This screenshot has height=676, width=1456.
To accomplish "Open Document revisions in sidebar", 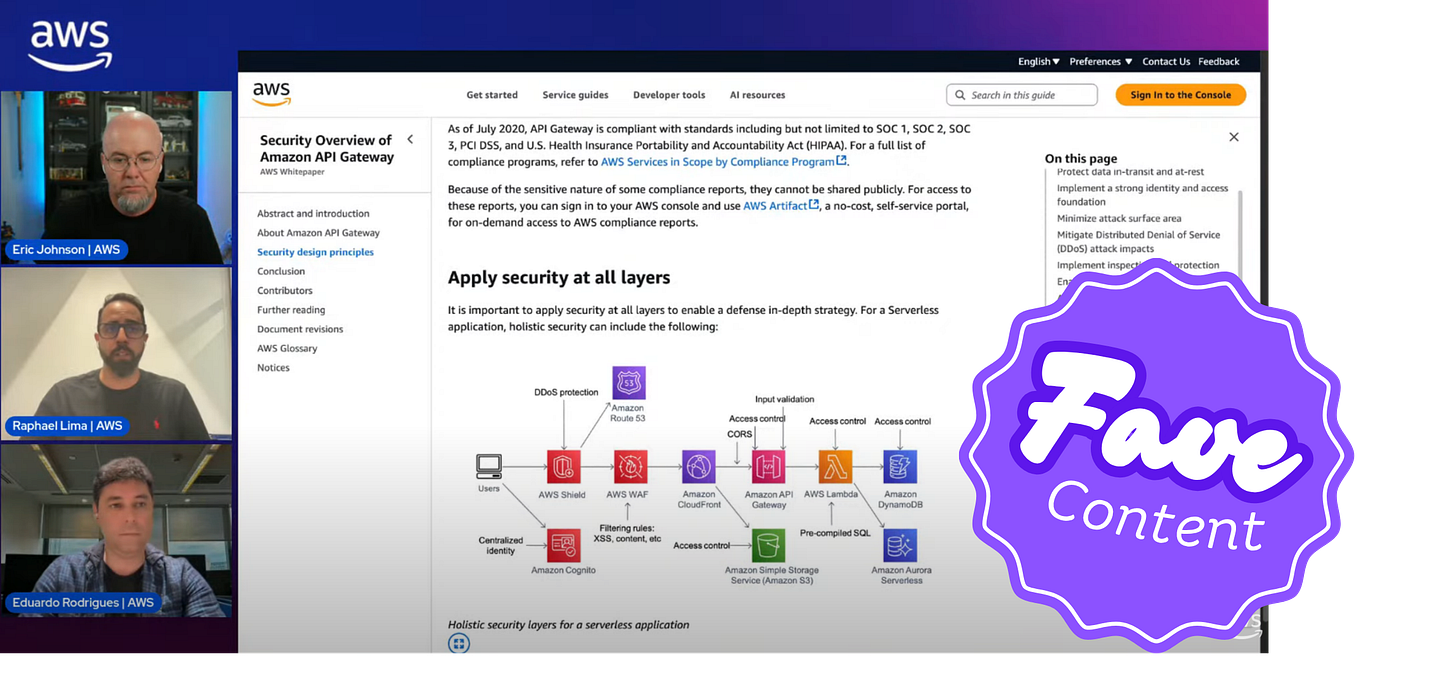I will pos(300,329).
